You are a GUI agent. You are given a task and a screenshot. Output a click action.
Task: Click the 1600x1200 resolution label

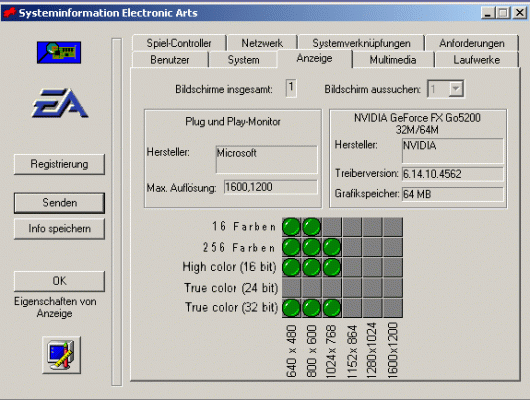click(392, 350)
